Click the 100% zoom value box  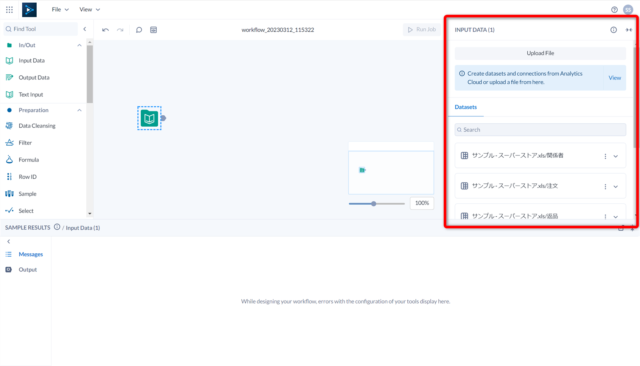coord(422,203)
